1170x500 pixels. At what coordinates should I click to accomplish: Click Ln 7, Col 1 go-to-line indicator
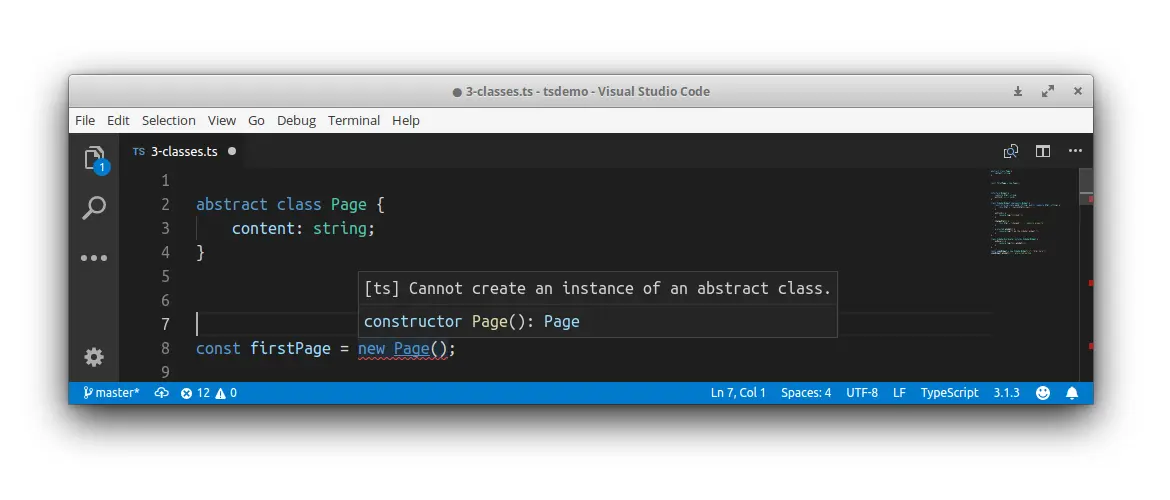click(738, 393)
